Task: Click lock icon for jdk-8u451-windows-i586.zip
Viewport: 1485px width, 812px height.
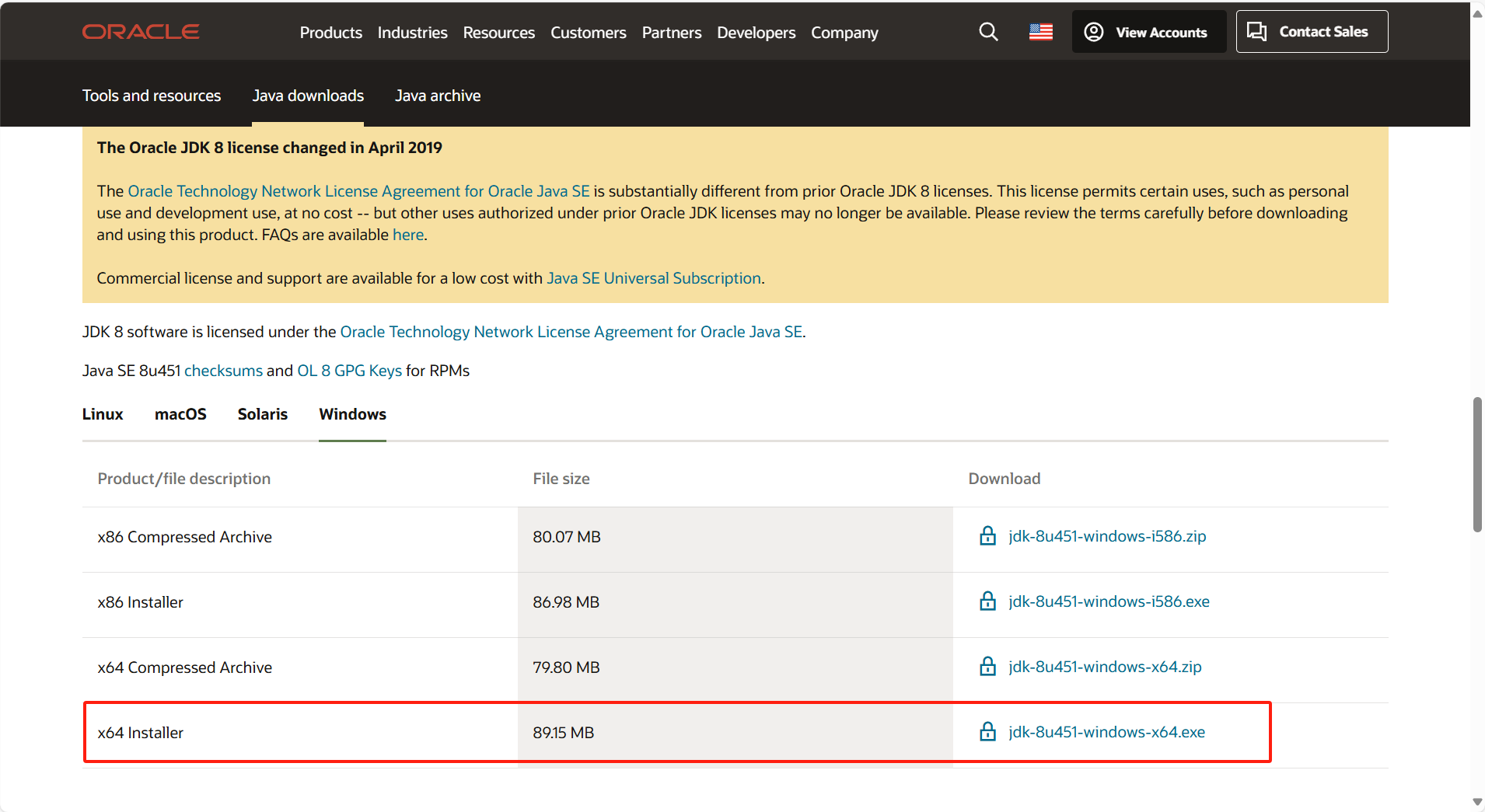Action: click(987, 536)
